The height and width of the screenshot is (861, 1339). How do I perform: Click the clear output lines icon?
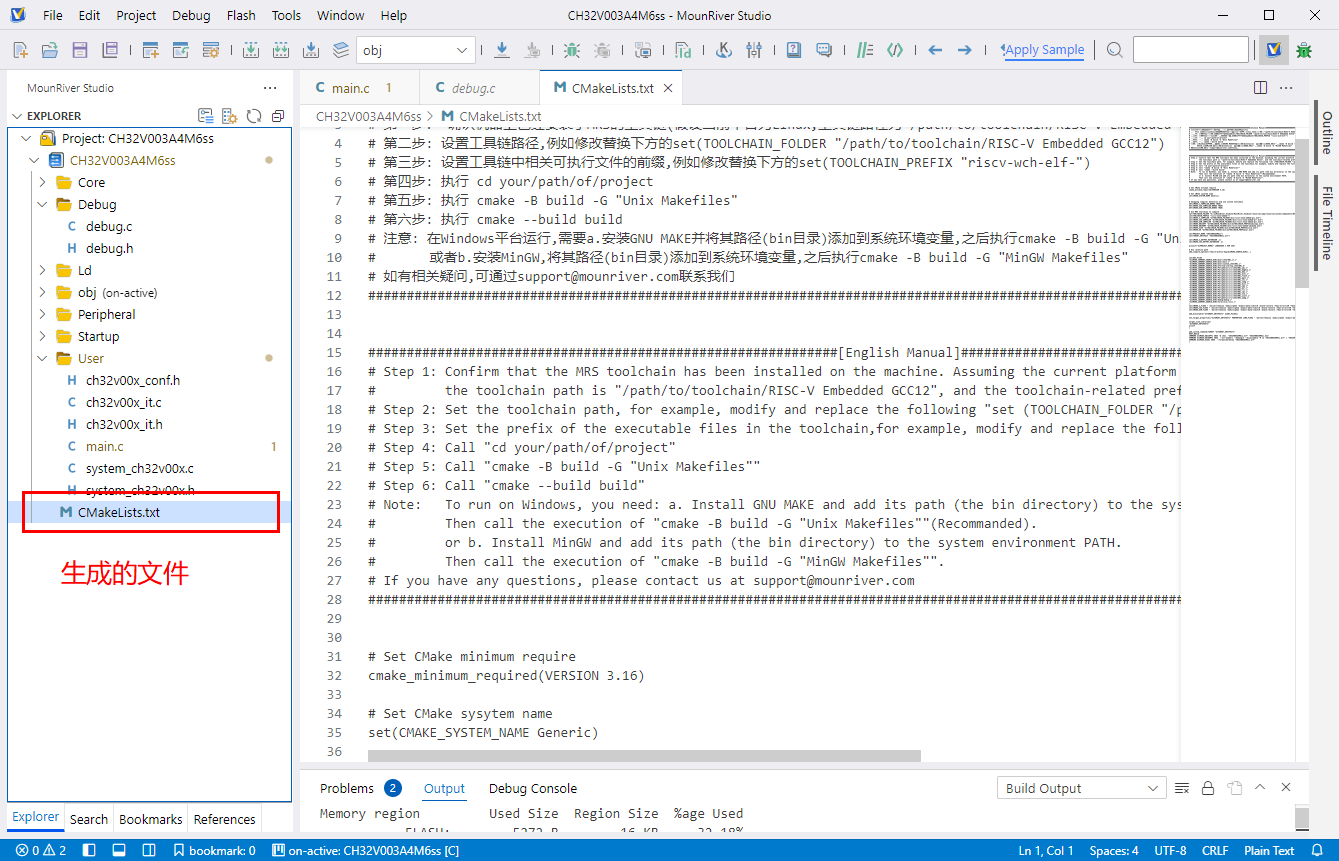(x=1182, y=788)
